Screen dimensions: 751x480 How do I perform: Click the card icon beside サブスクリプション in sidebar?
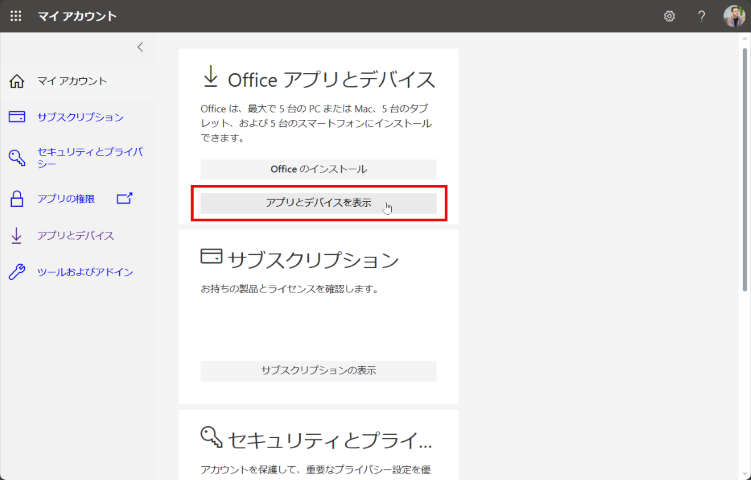[x=17, y=117]
